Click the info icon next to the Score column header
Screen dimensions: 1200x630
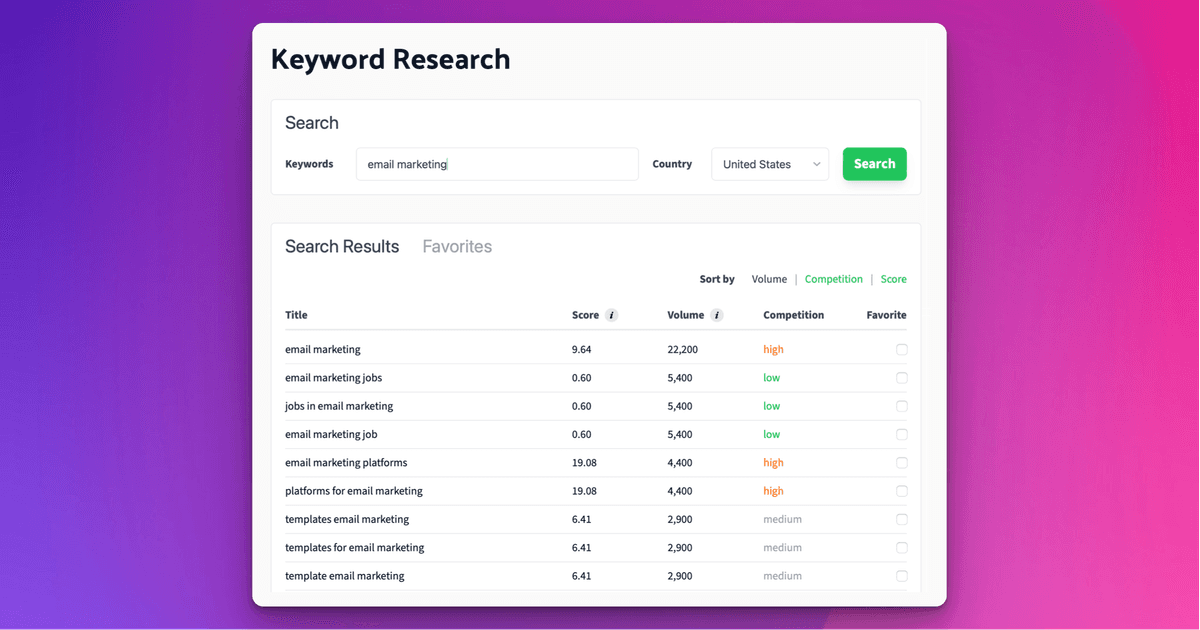[x=612, y=315]
